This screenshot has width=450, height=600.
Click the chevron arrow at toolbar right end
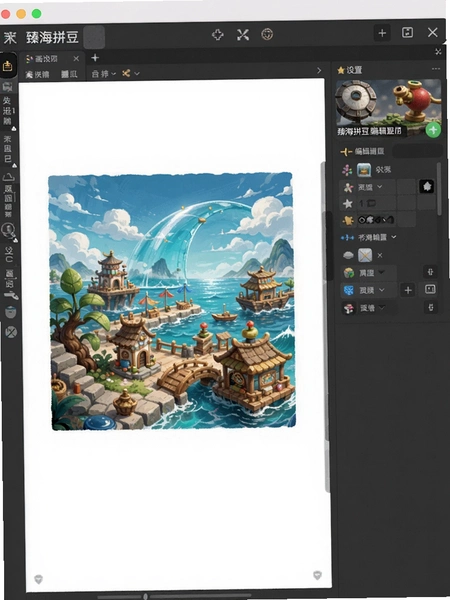pyautogui.click(x=319, y=70)
